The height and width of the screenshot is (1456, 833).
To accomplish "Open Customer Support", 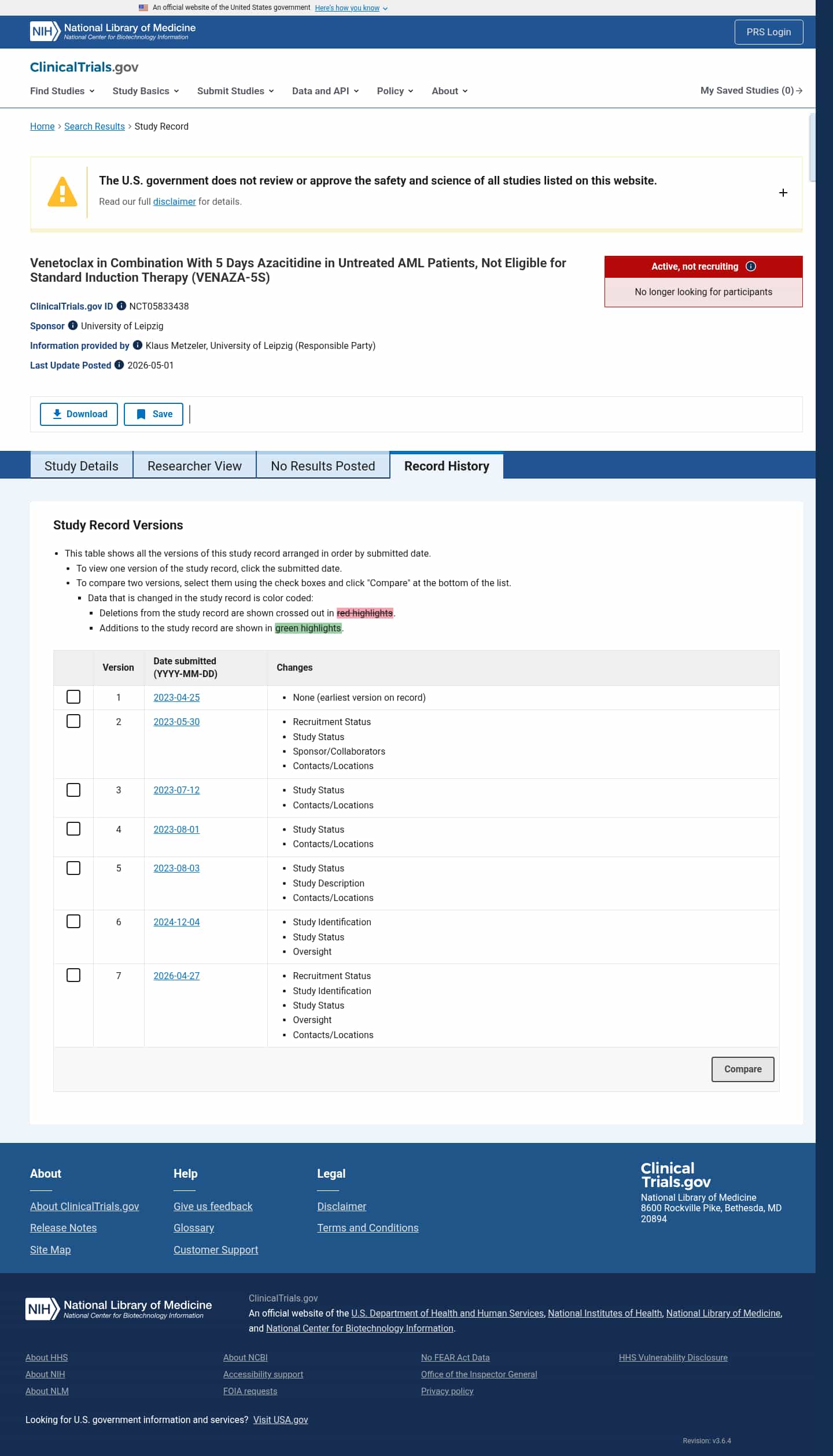I will click(x=216, y=1249).
